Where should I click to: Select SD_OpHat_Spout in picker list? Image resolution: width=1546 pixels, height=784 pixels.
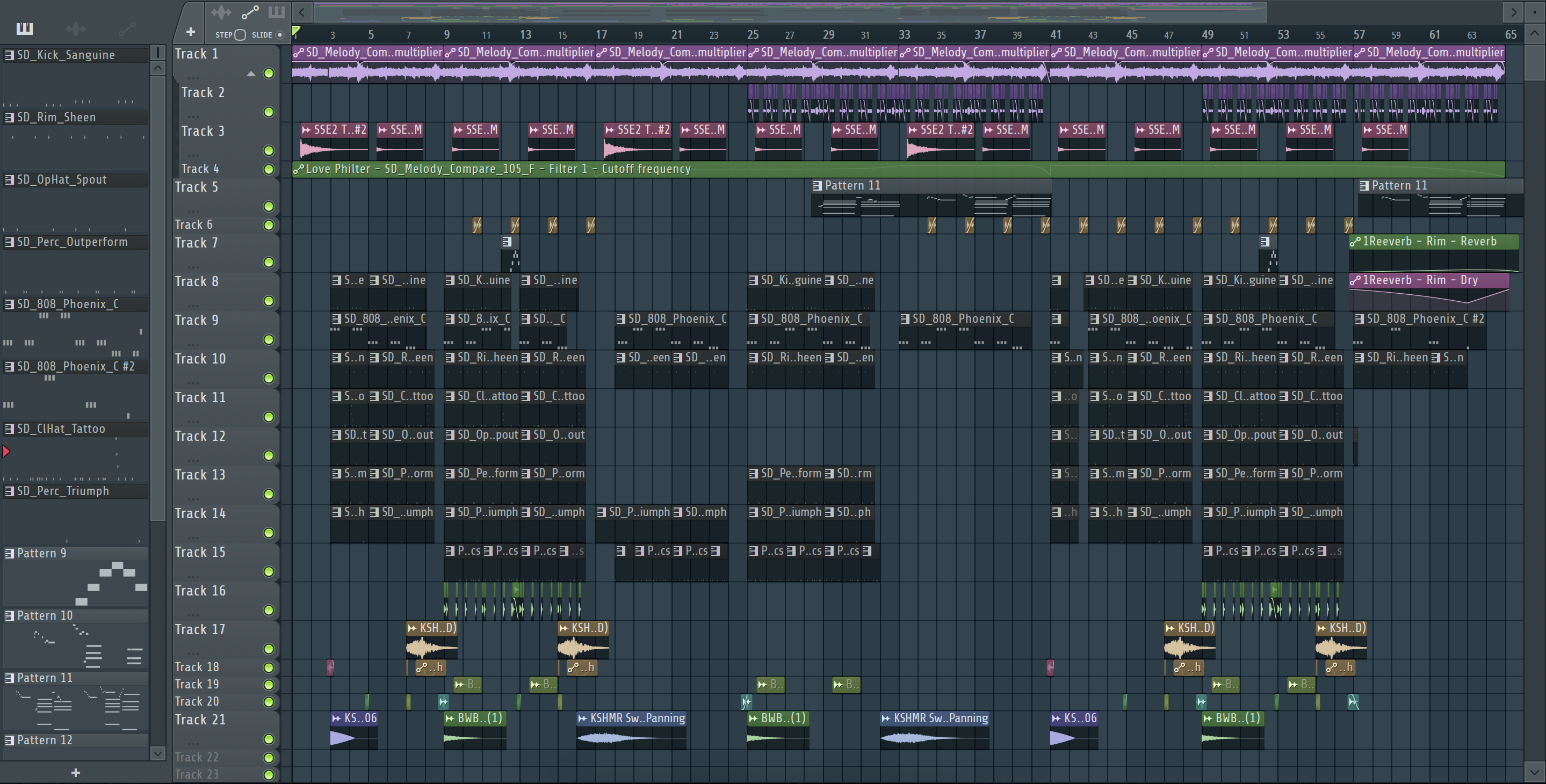point(76,180)
